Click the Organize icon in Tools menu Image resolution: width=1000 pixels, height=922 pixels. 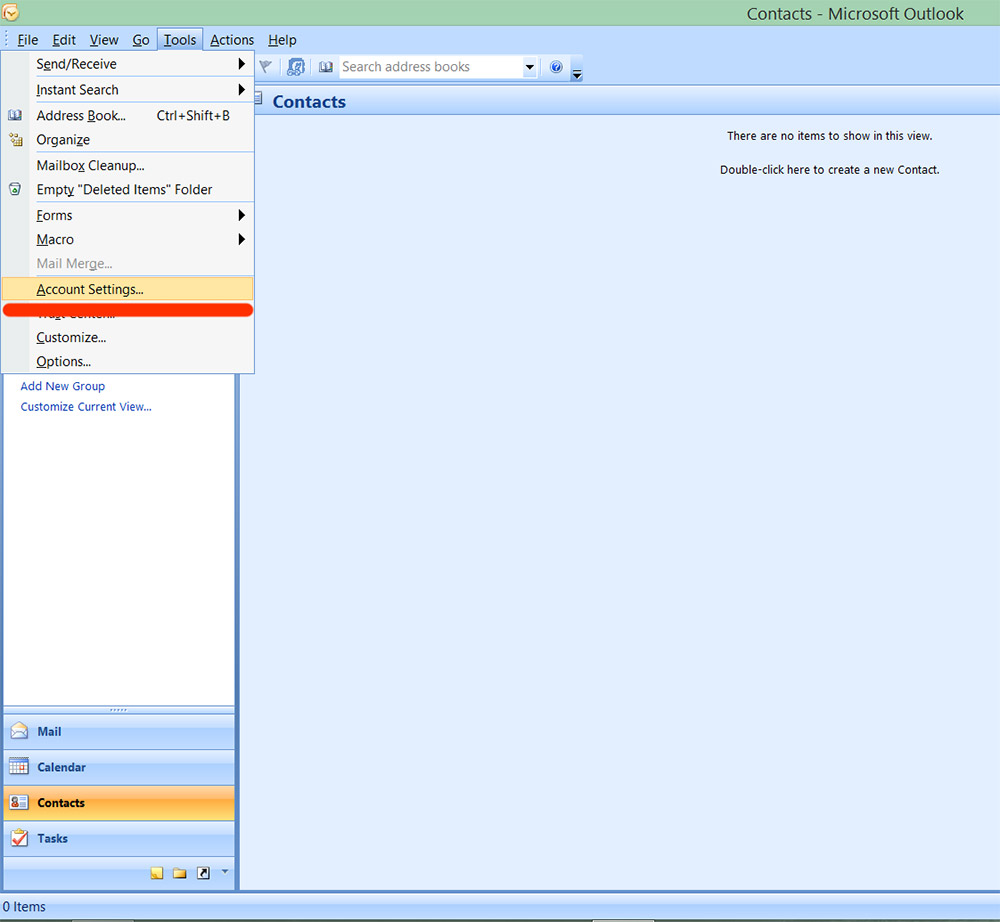click(15, 140)
